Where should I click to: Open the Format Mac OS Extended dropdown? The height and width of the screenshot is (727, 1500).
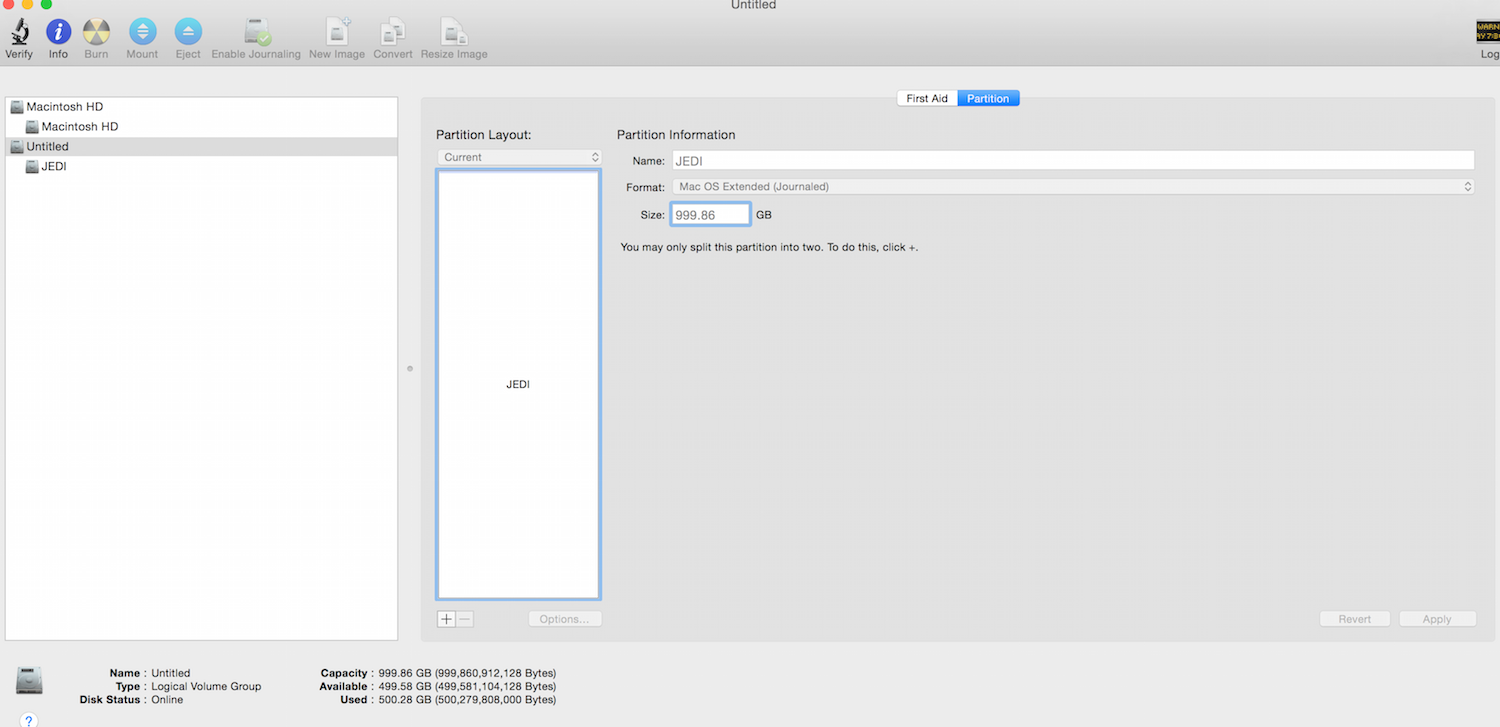[x=1072, y=186]
